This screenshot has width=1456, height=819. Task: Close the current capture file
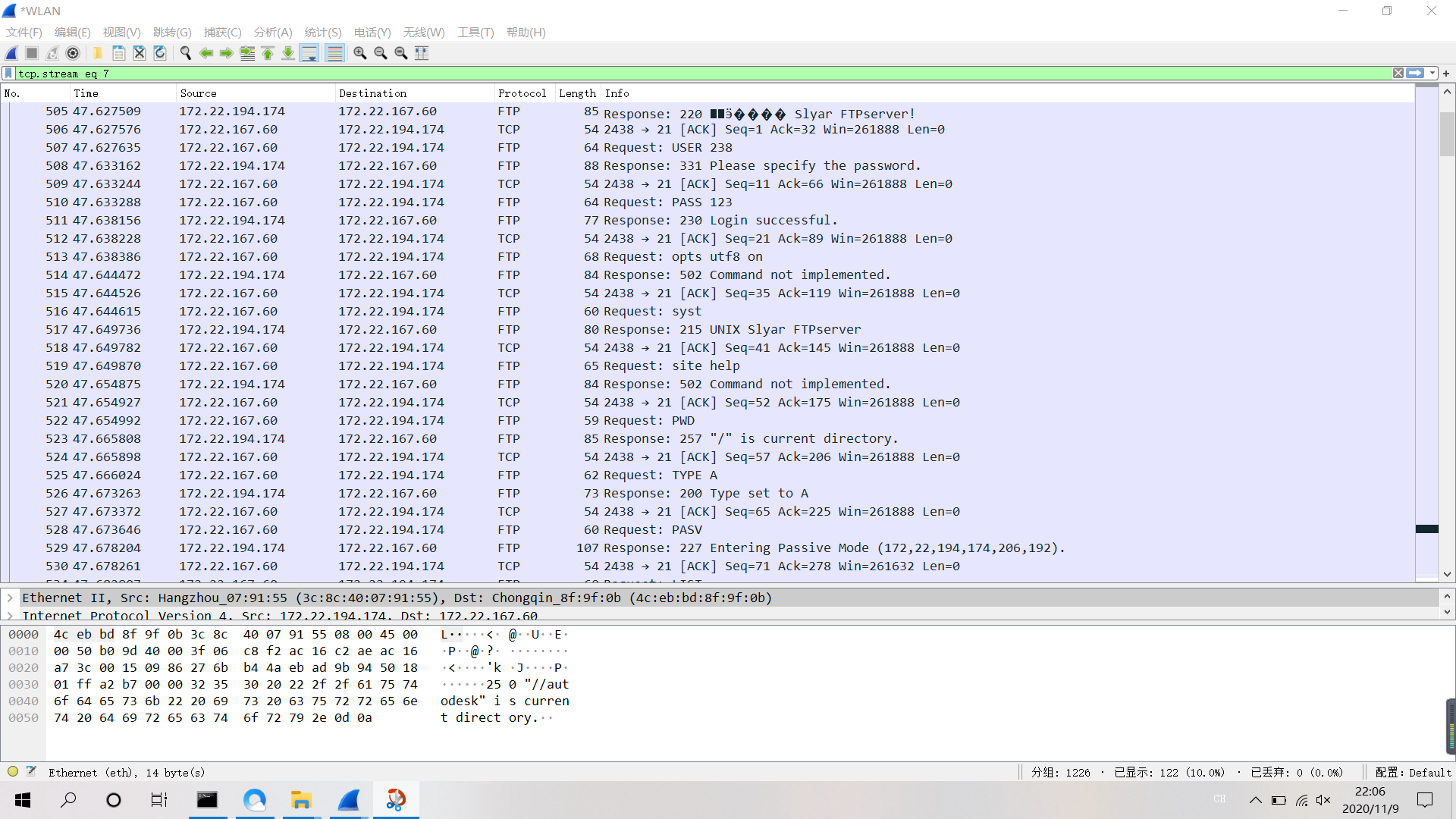(140, 53)
